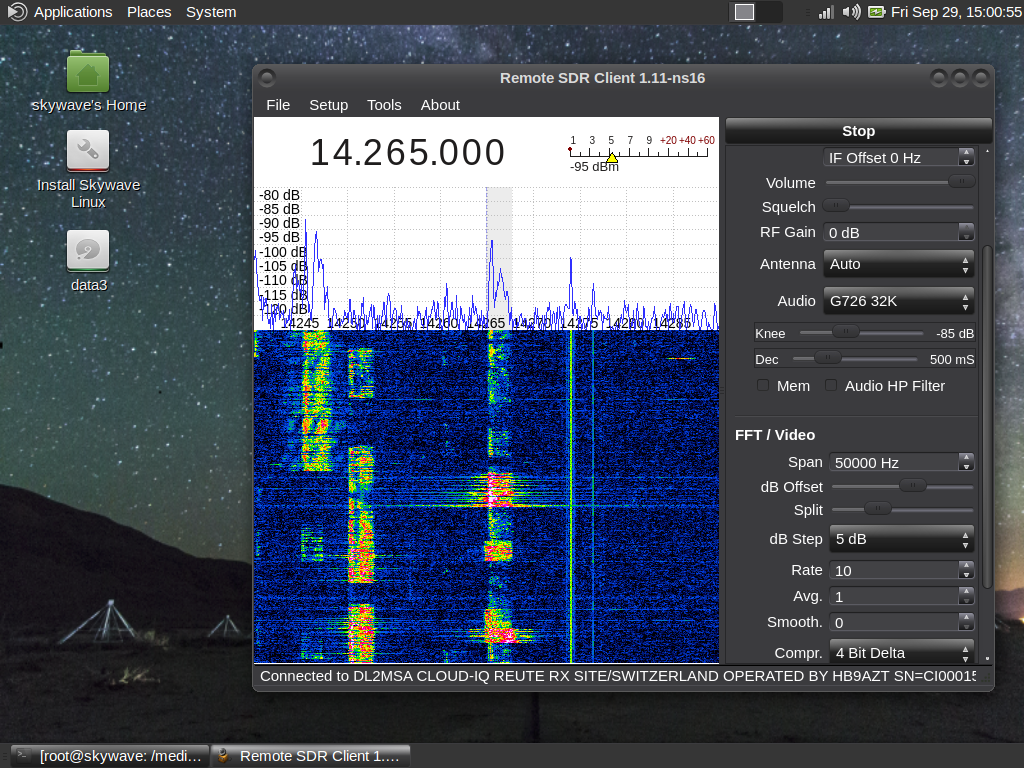The height and width of the screenshot is (768, 1024).
Task: Click the -85 dB Knee value
Action: point(955,334)
